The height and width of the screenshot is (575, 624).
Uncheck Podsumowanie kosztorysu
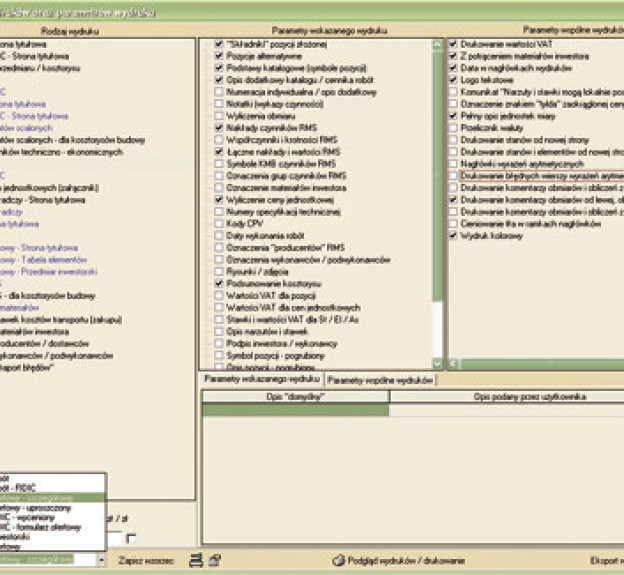point(219,284)
